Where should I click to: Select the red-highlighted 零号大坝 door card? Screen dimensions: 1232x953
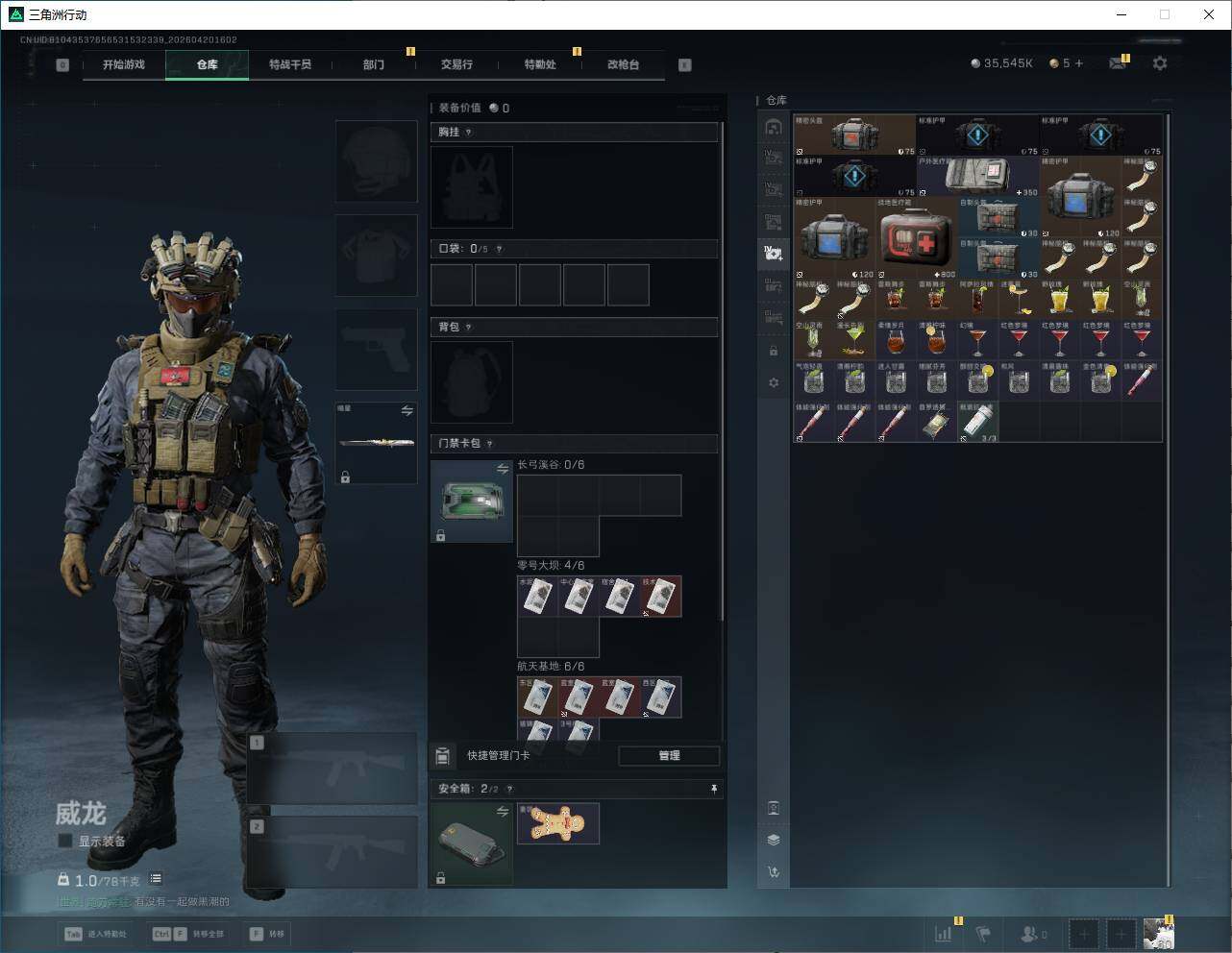coord(661,597)
